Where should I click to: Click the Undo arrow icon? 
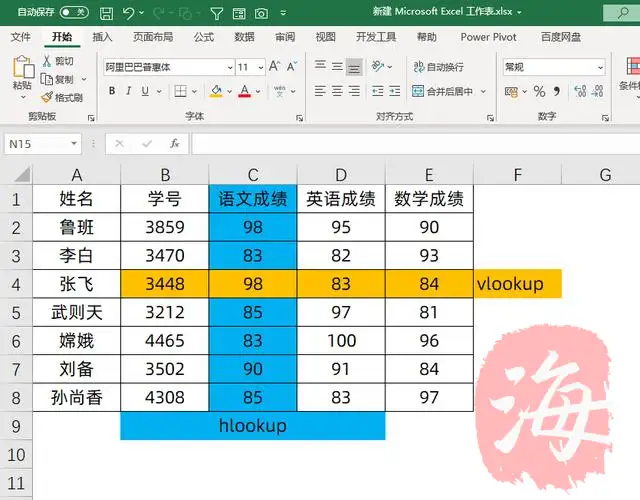129,13
